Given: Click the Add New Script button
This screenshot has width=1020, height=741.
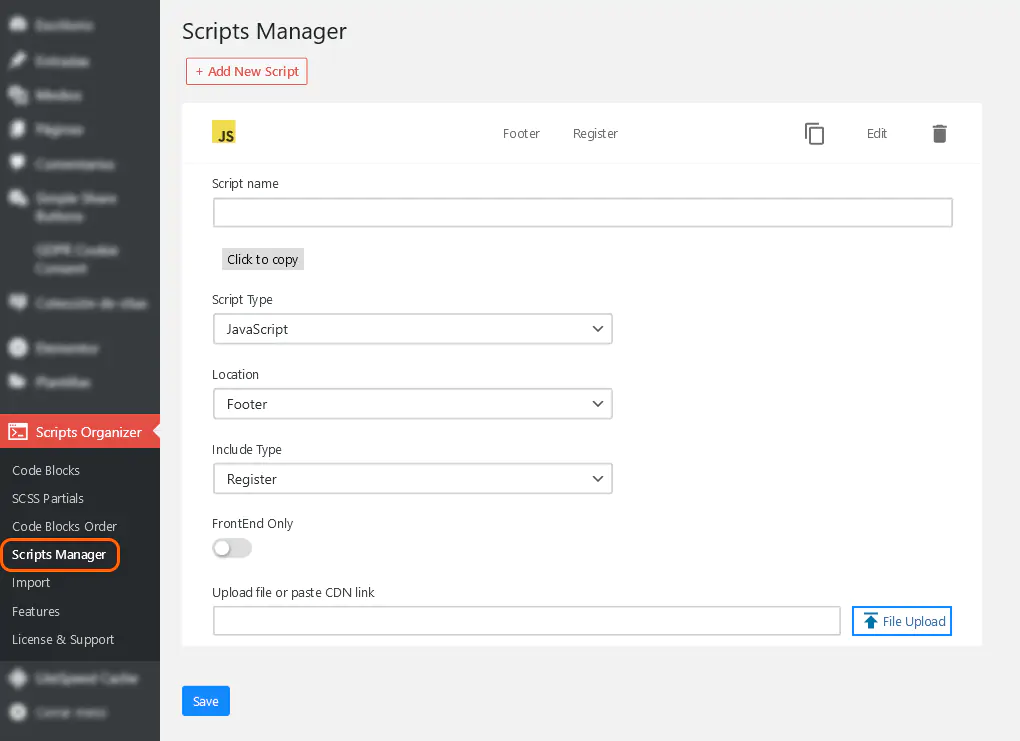Looking at the screenshot, I should 247,72.
